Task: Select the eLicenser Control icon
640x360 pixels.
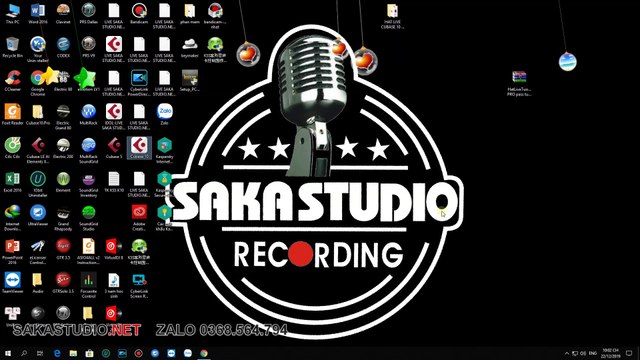Action: [38, 252]
